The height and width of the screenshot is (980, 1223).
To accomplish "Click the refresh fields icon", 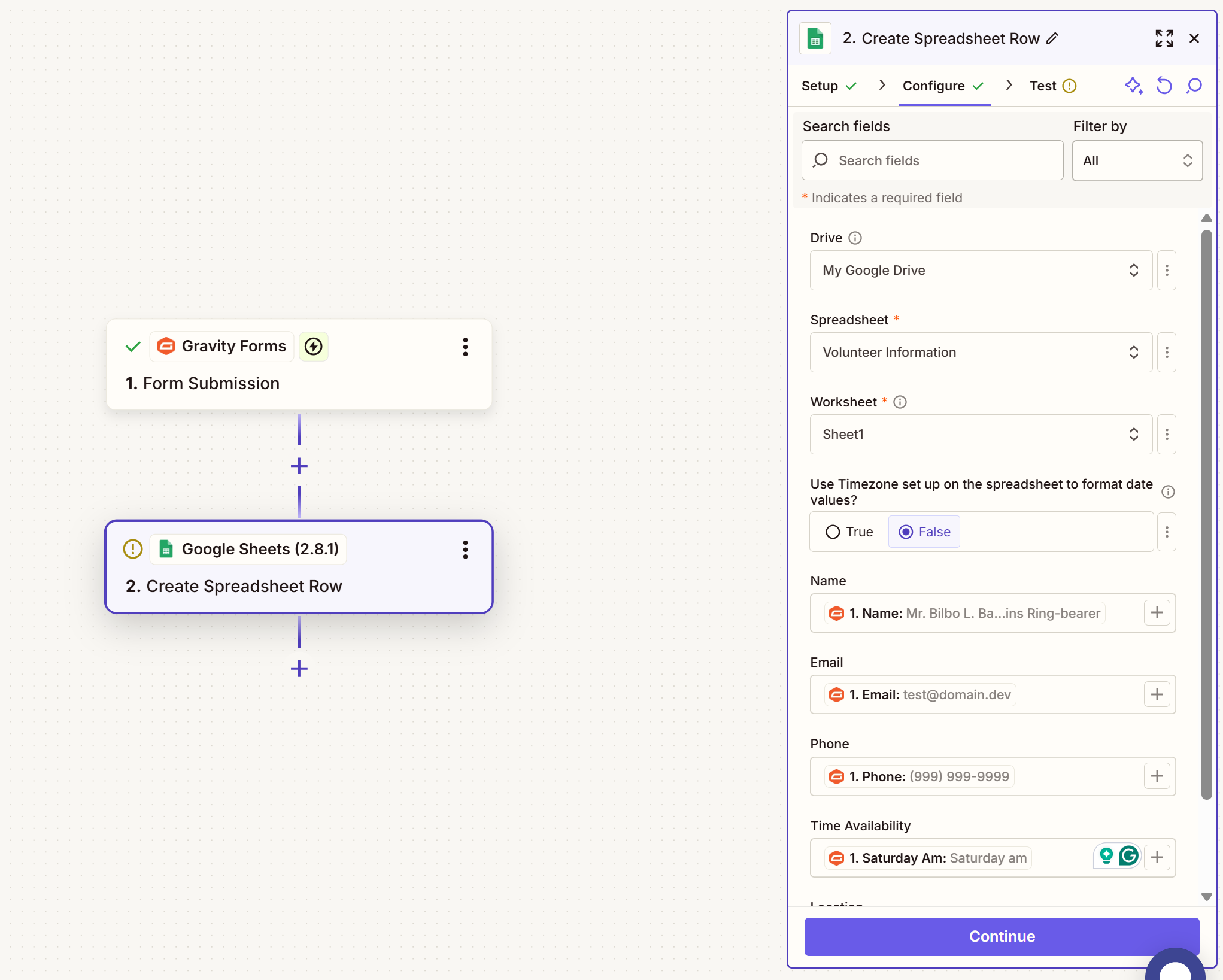I will pyautogui.click(x=1164, y=86).
